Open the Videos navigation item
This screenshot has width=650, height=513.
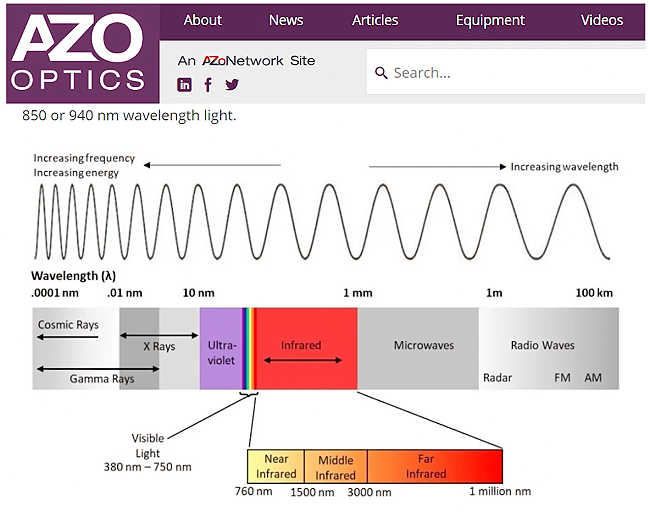(x=601, y=20)
